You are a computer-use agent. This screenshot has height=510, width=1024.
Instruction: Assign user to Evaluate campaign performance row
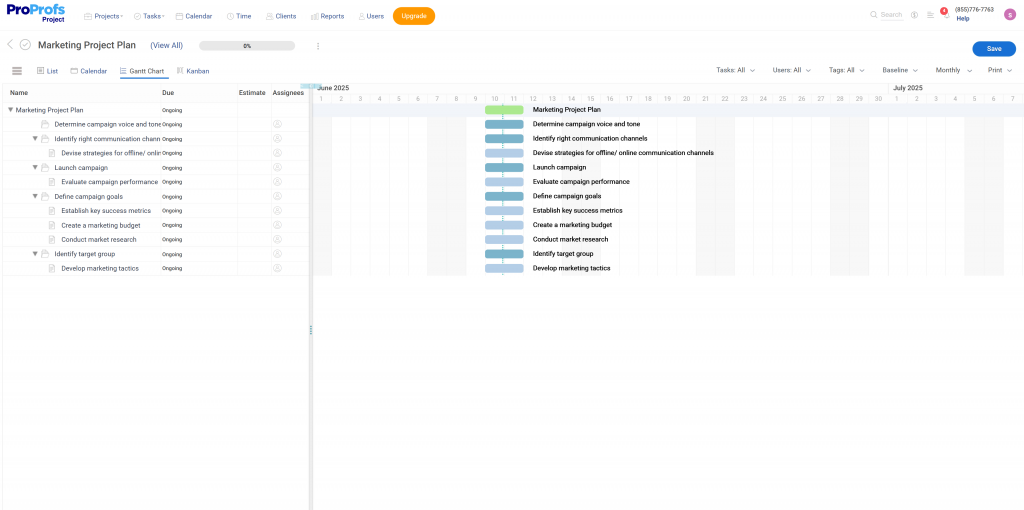pyautogui.click(x=278, y=182)
